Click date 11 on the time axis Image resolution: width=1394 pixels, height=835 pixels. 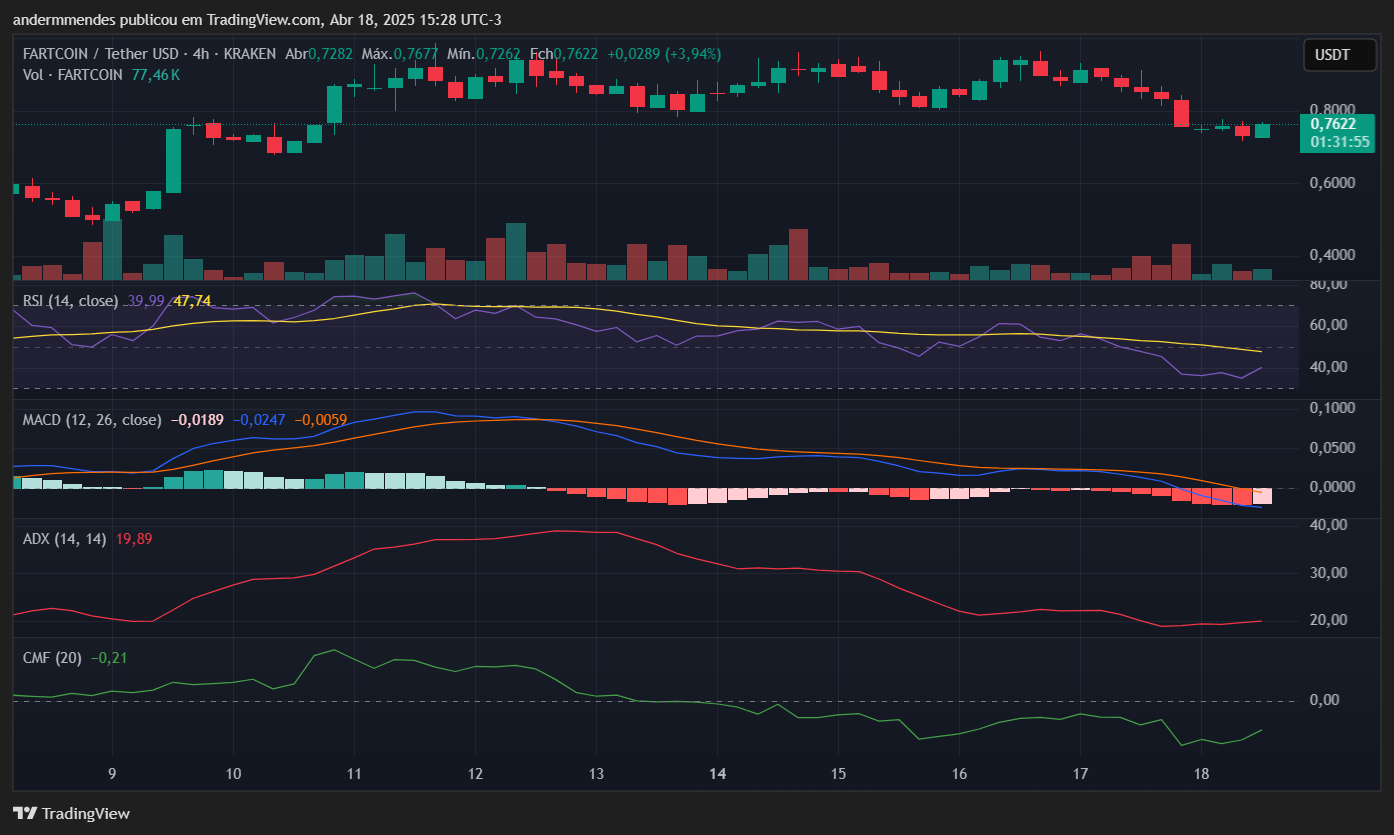click(x=354, y=774)
